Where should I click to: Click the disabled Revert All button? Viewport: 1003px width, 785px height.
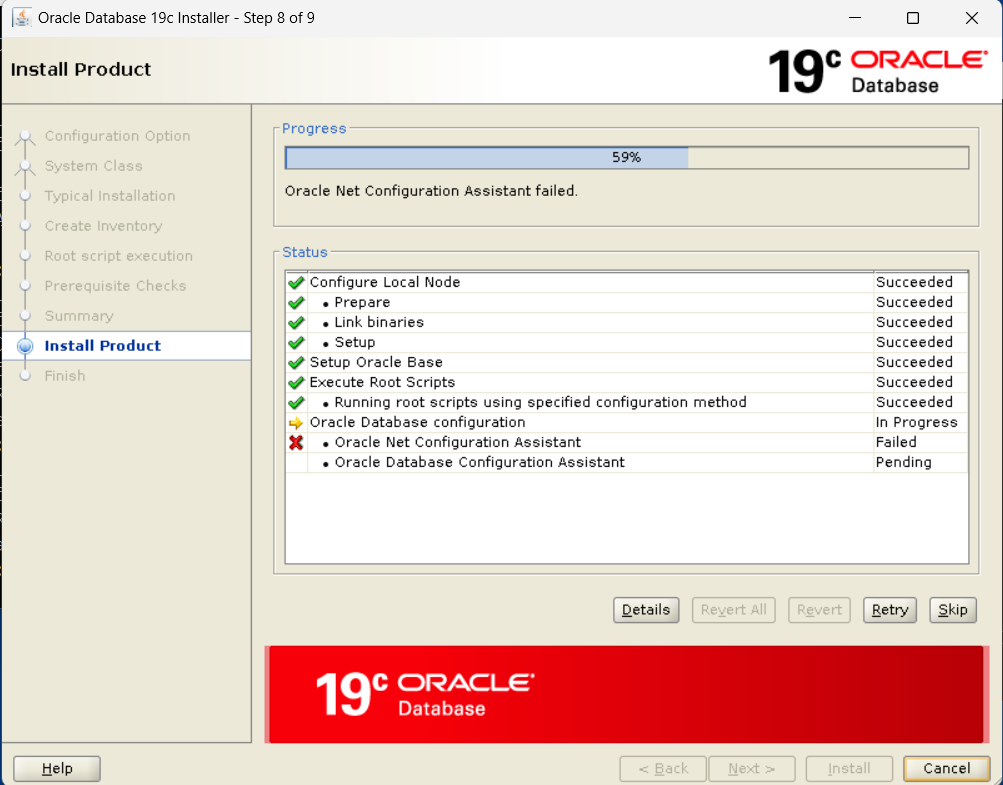(x=733, y=610)
